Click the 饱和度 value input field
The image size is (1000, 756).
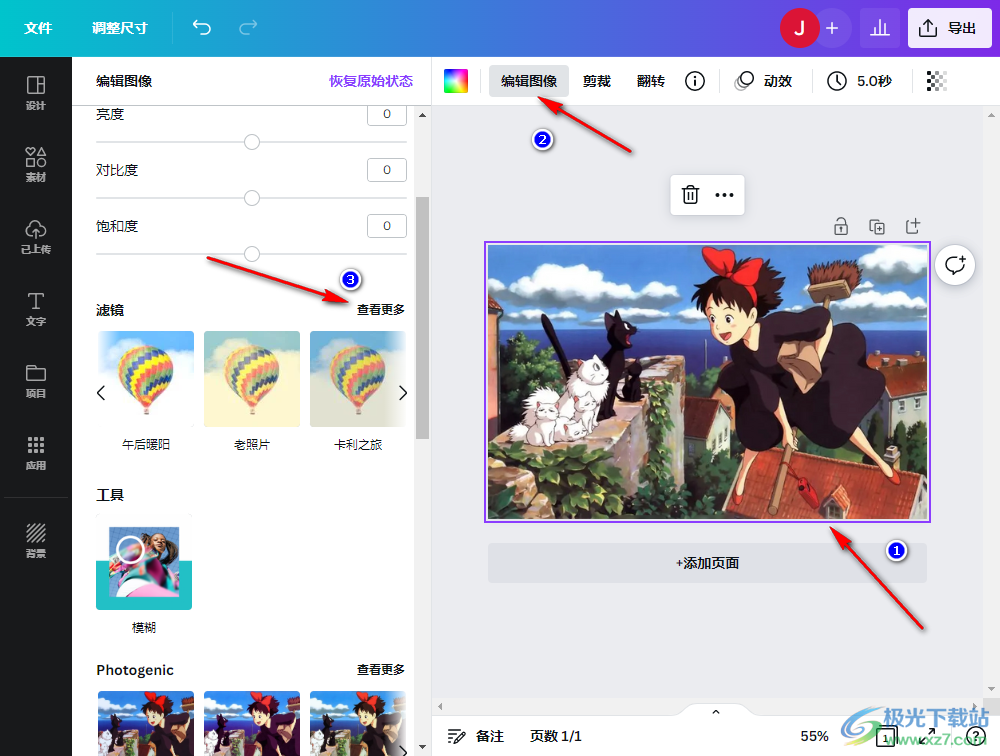click(x=387, y=226)
